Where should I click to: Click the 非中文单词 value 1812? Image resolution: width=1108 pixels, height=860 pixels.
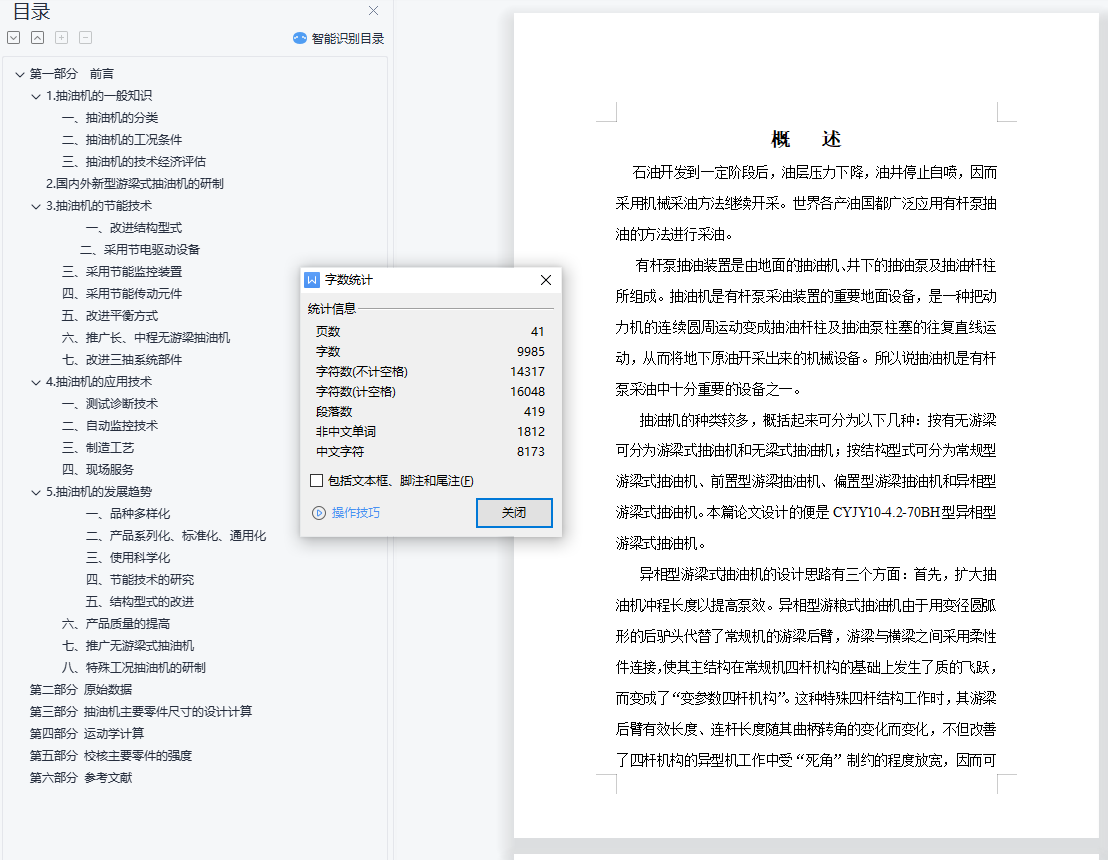pos(531,431)
